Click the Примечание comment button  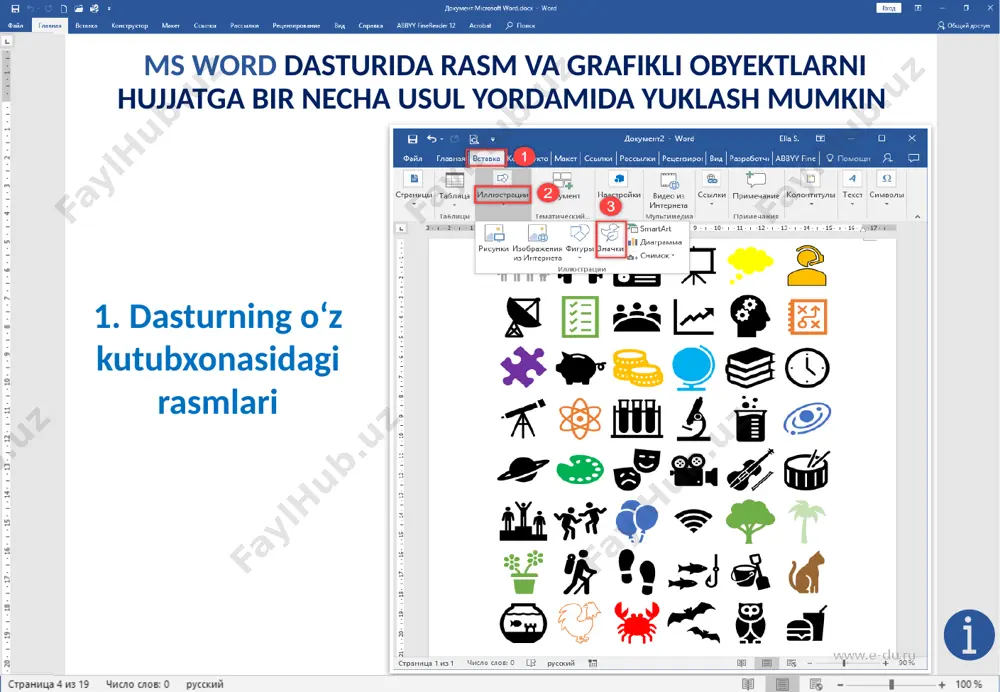click(x=756, y=187)
